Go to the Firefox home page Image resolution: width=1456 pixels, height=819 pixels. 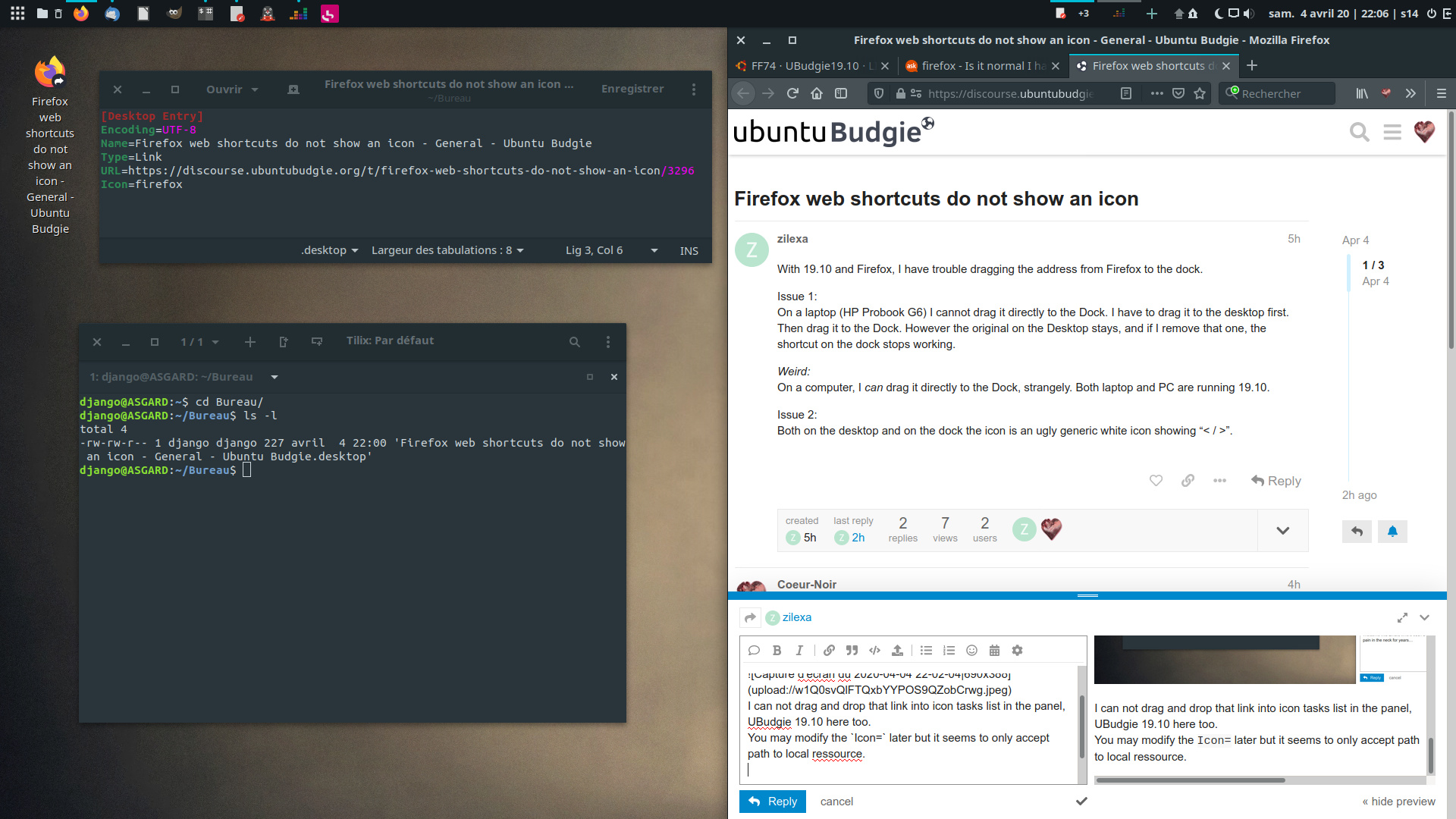pos(817,93)
